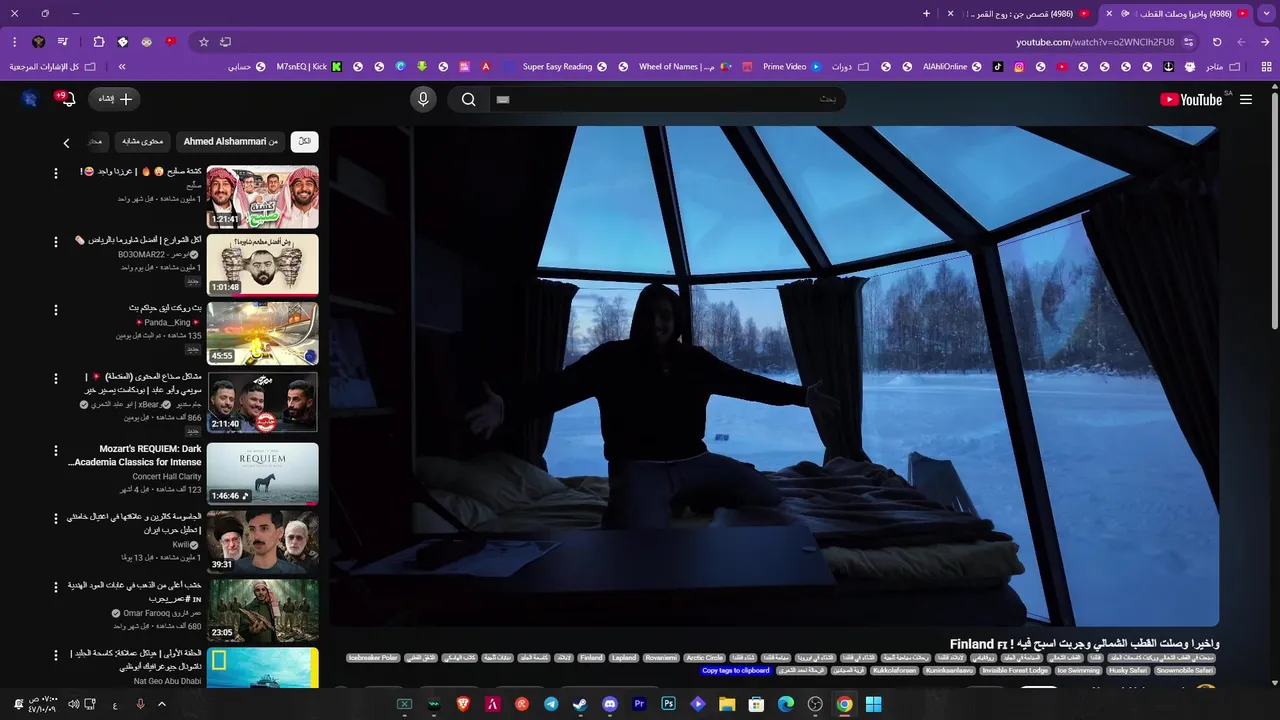The image size is (1280, 720).
Task: Expand the bookmarks overflow chevron
Action: point(122,67)
